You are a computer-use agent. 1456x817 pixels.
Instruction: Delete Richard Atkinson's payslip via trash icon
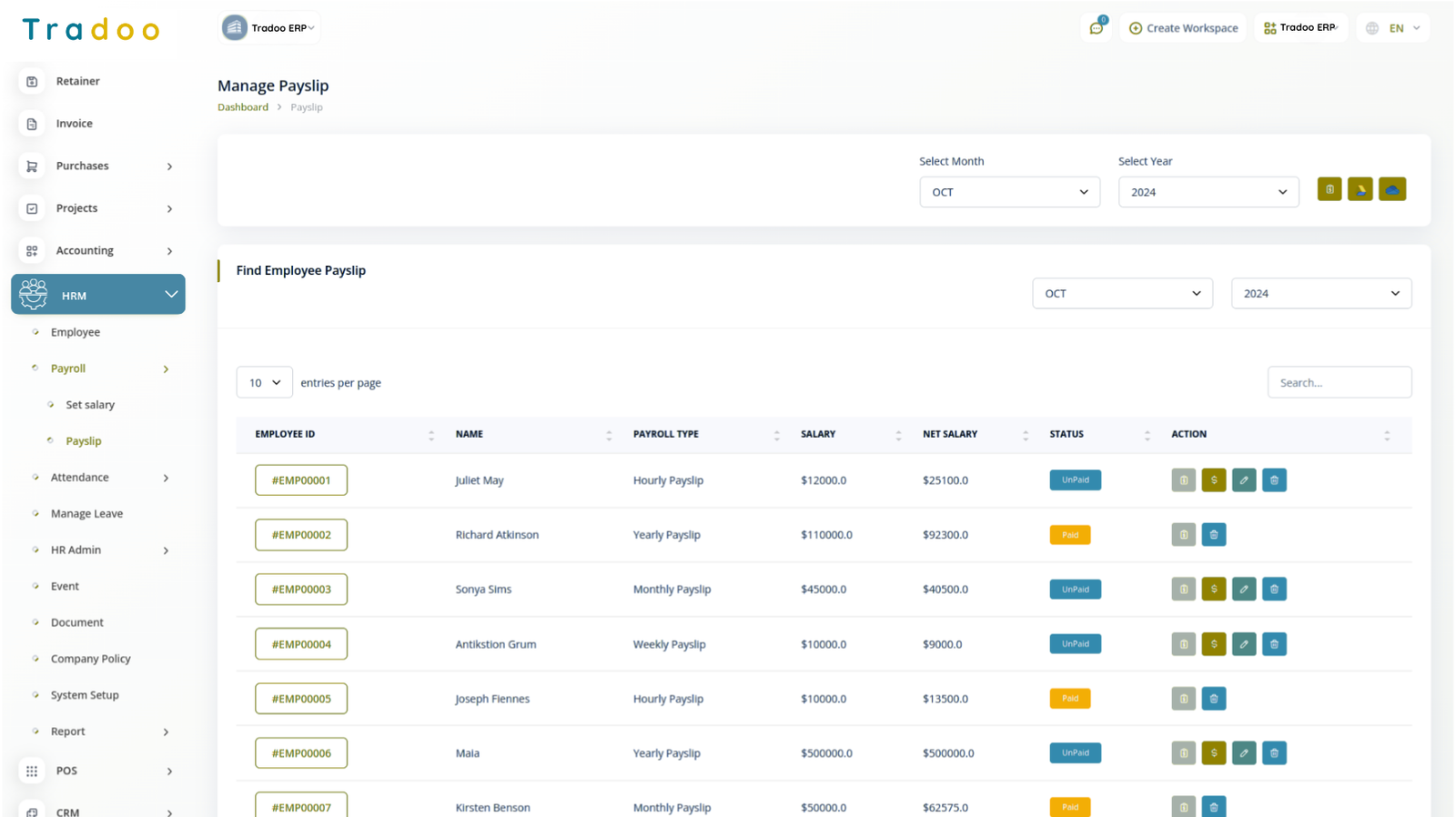coord(1213,535)
